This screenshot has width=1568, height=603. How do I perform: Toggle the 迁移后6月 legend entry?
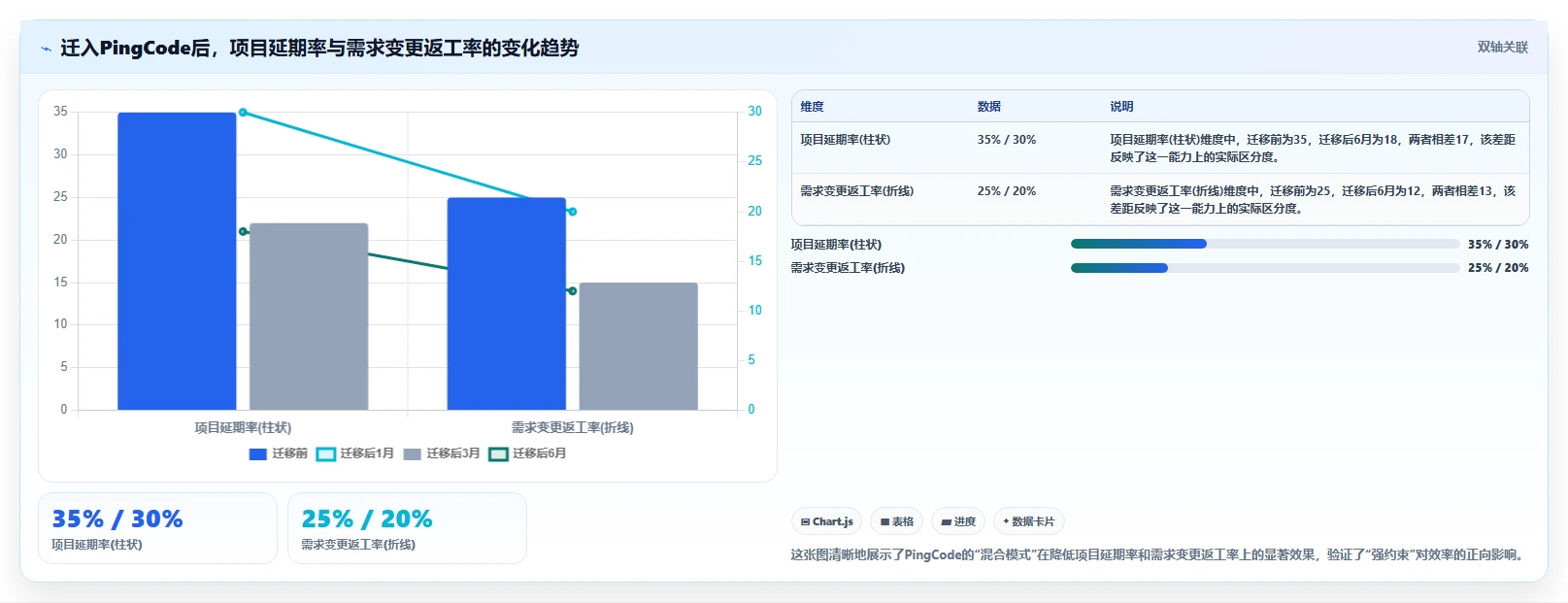527,453
